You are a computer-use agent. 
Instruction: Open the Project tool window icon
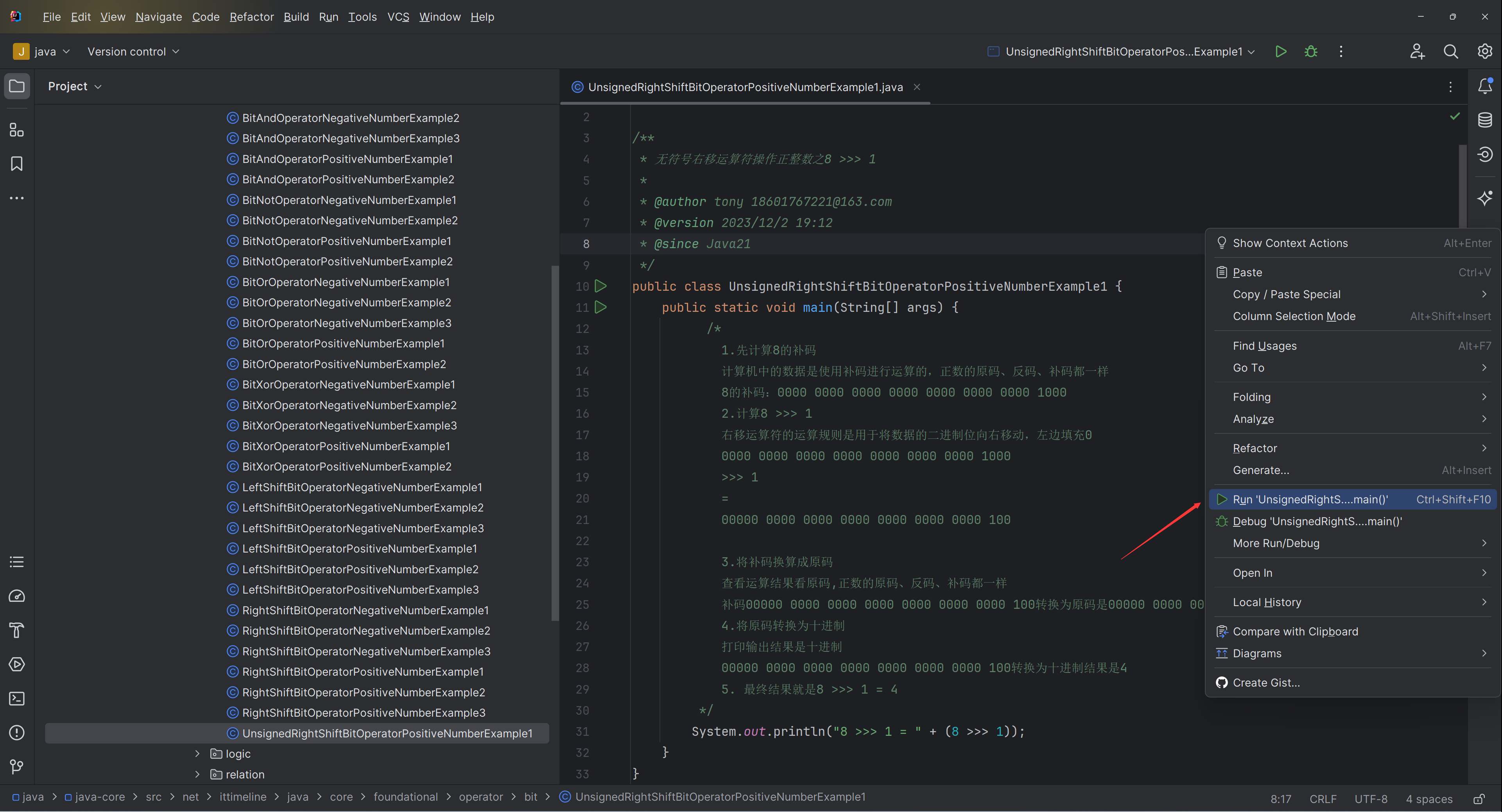[17, 86]
